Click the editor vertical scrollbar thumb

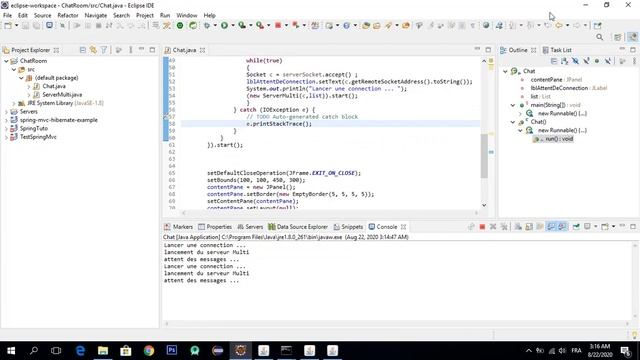(484, 156)
